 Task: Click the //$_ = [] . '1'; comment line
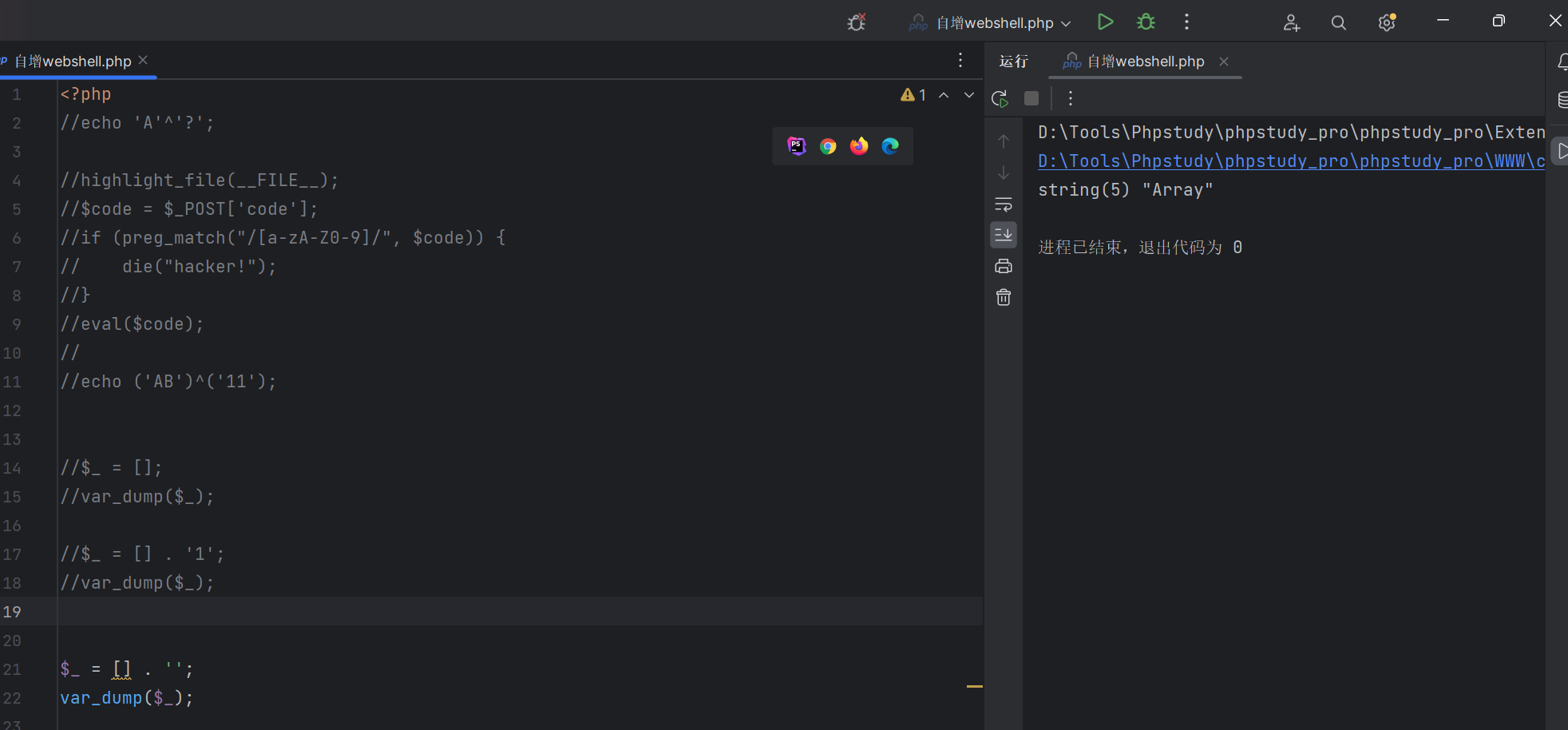(142, 553)
